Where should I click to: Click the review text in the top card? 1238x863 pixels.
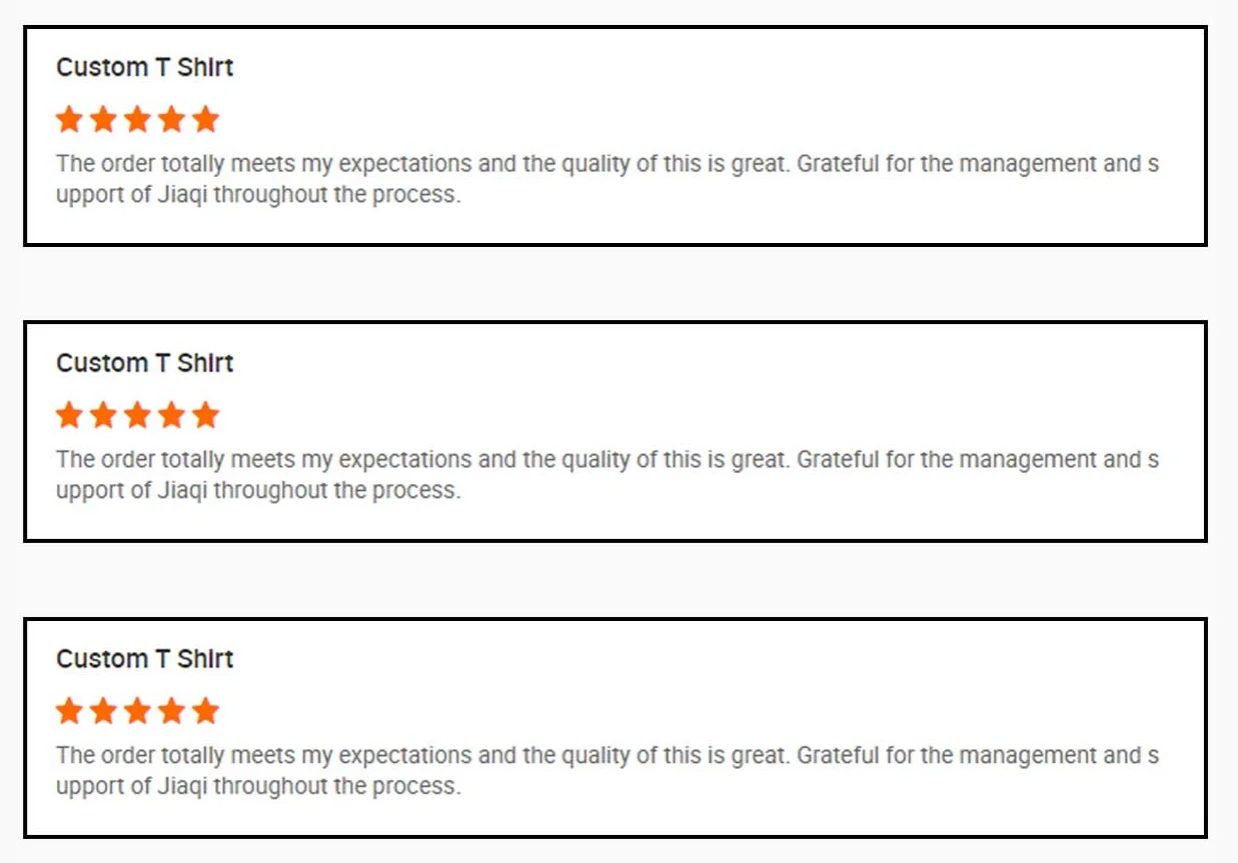[x=607, y=179]
